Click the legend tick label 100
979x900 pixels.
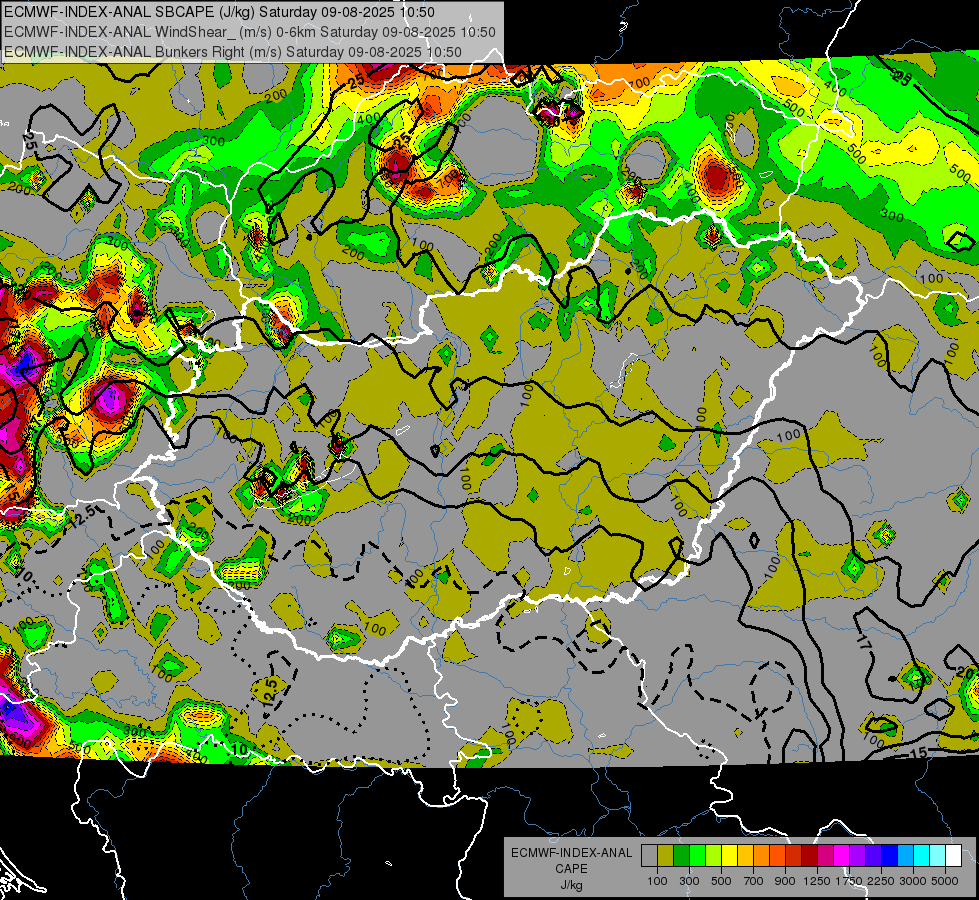[x=657, y=881]
